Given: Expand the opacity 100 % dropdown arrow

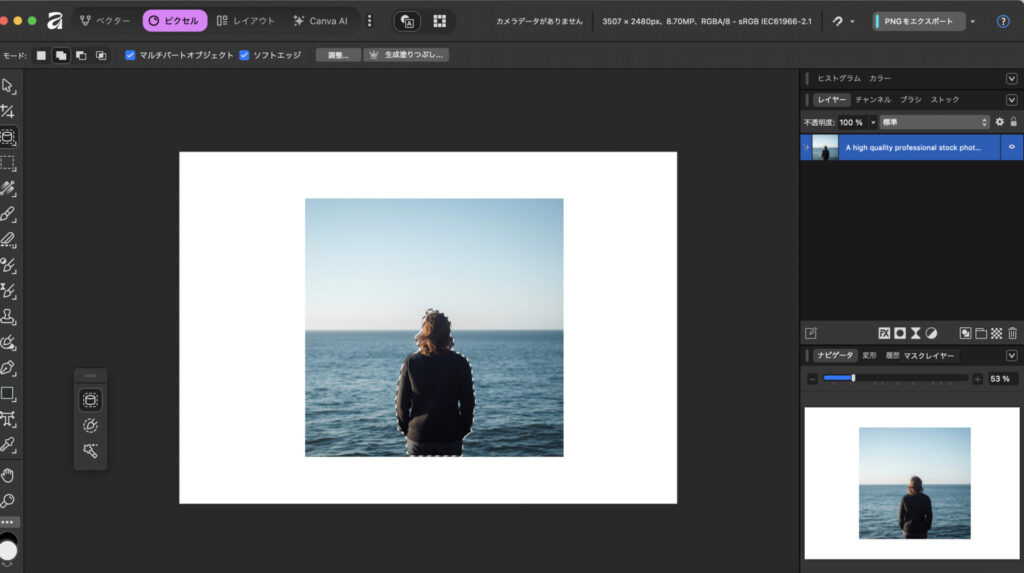Looking at the screenshot, I should pyautogui.click(x=873, y=122).
